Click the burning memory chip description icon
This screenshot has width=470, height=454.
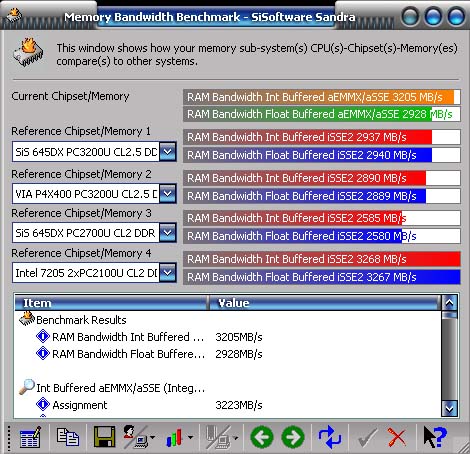[29, 53]
